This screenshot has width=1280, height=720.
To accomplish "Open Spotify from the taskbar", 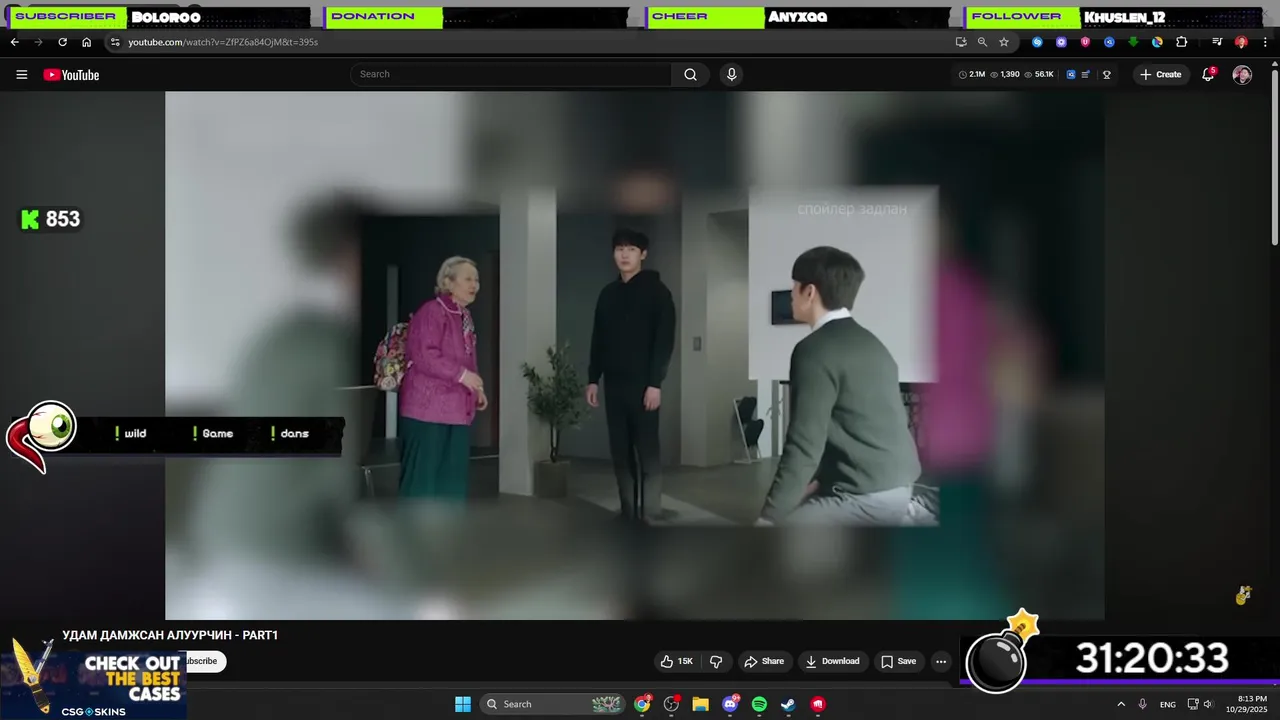I will (x=759, y=704).
